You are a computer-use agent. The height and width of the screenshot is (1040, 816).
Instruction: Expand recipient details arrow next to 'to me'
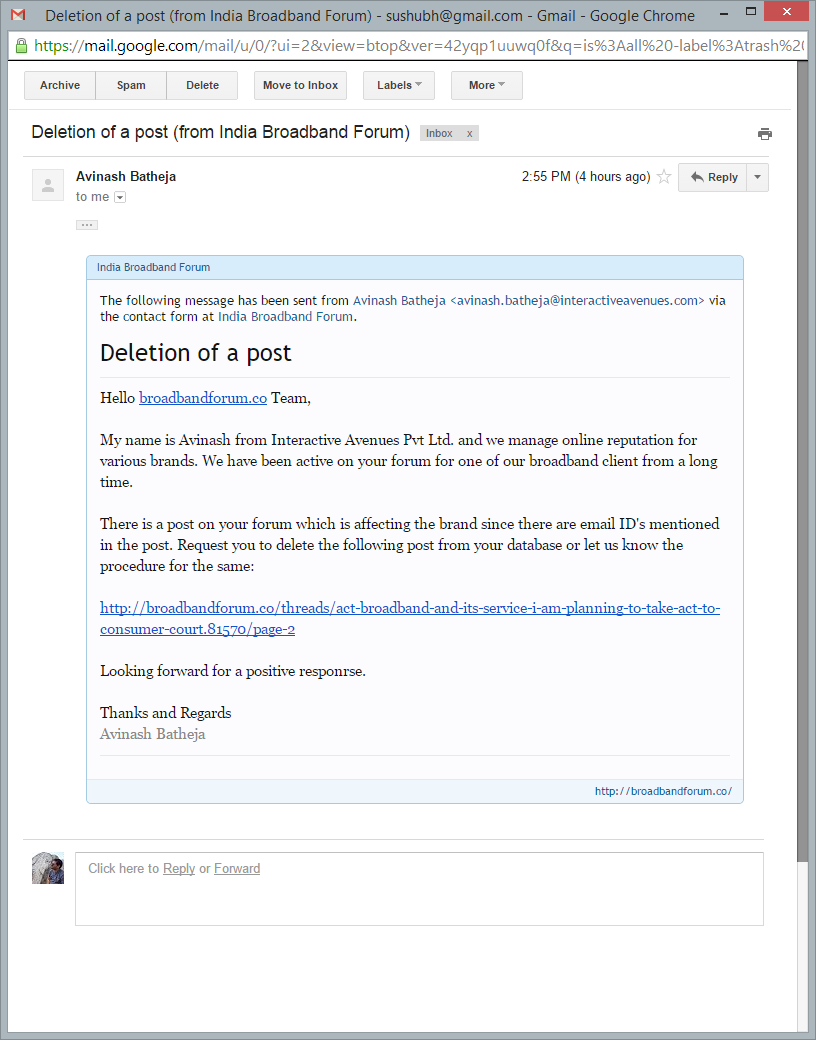(x=120, y=198)
